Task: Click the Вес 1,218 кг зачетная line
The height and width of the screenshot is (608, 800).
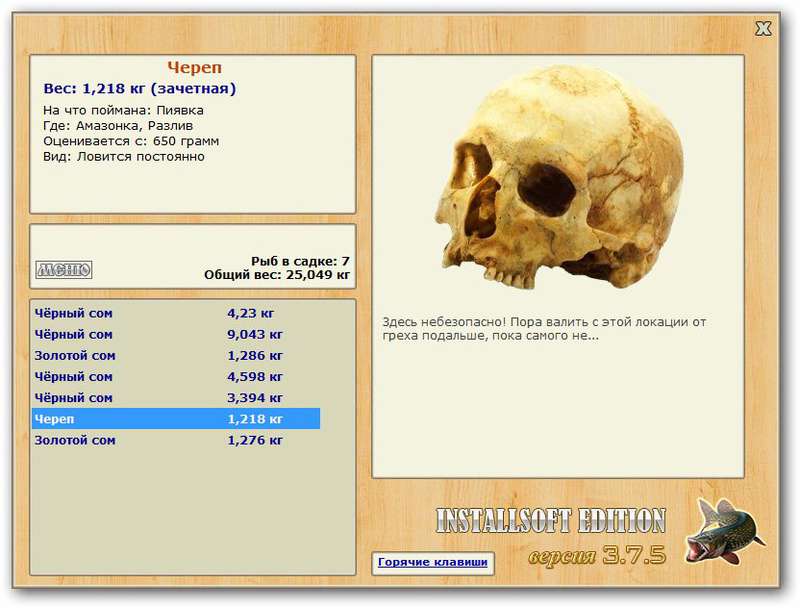Action: pos(140,89)
